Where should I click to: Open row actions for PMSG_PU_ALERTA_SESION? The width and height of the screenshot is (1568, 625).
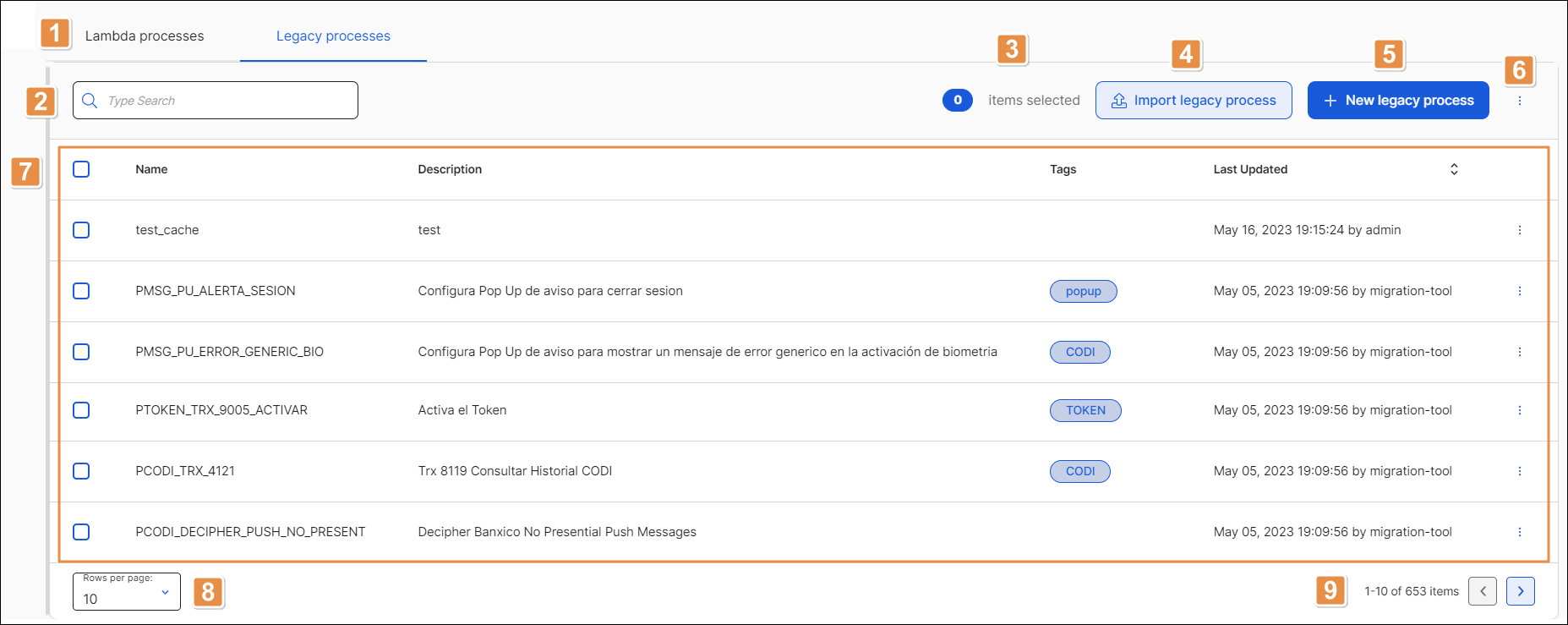pos(1519,291)
